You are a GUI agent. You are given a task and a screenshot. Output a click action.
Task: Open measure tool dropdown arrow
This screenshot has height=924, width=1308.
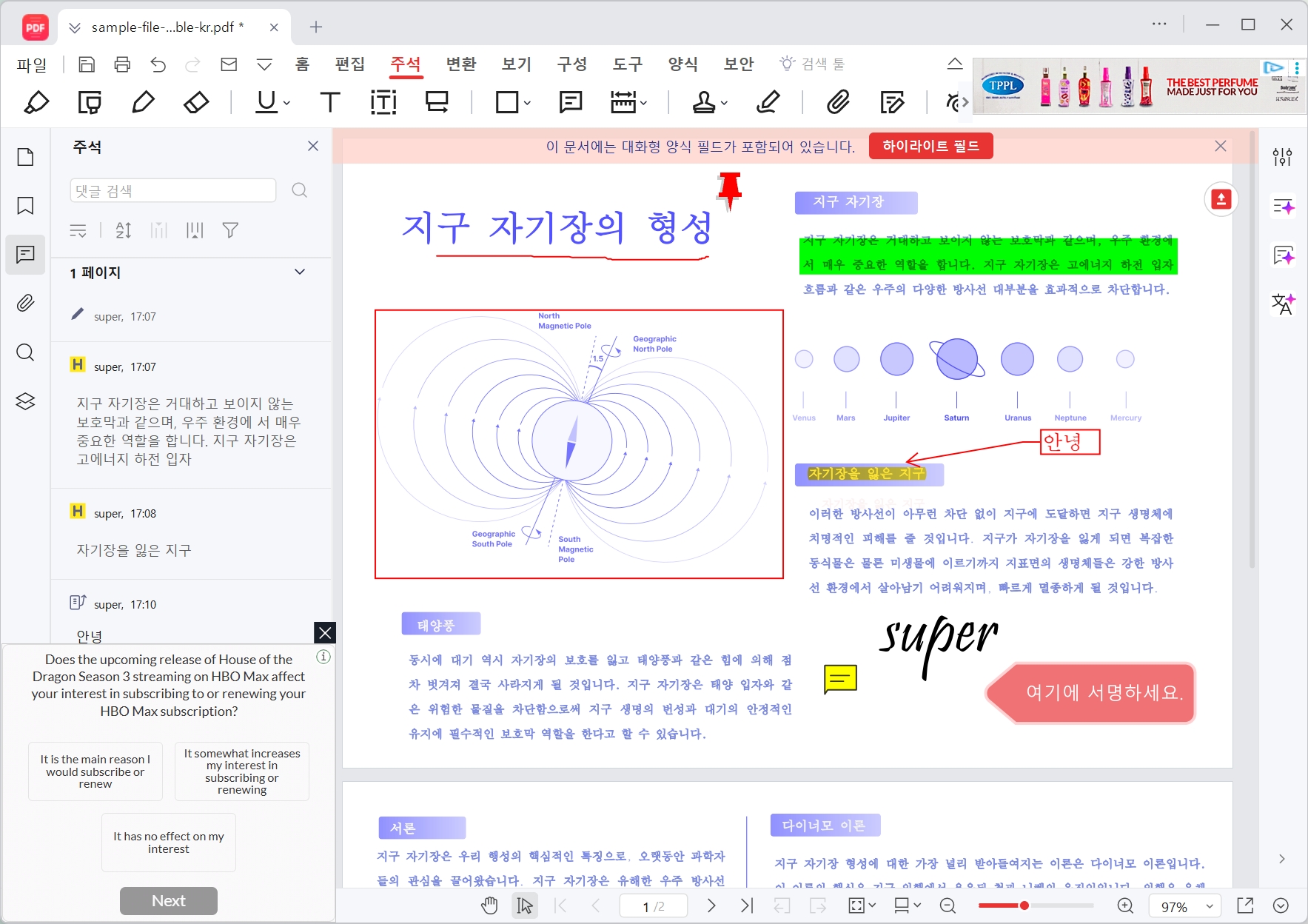coord(643,103)
